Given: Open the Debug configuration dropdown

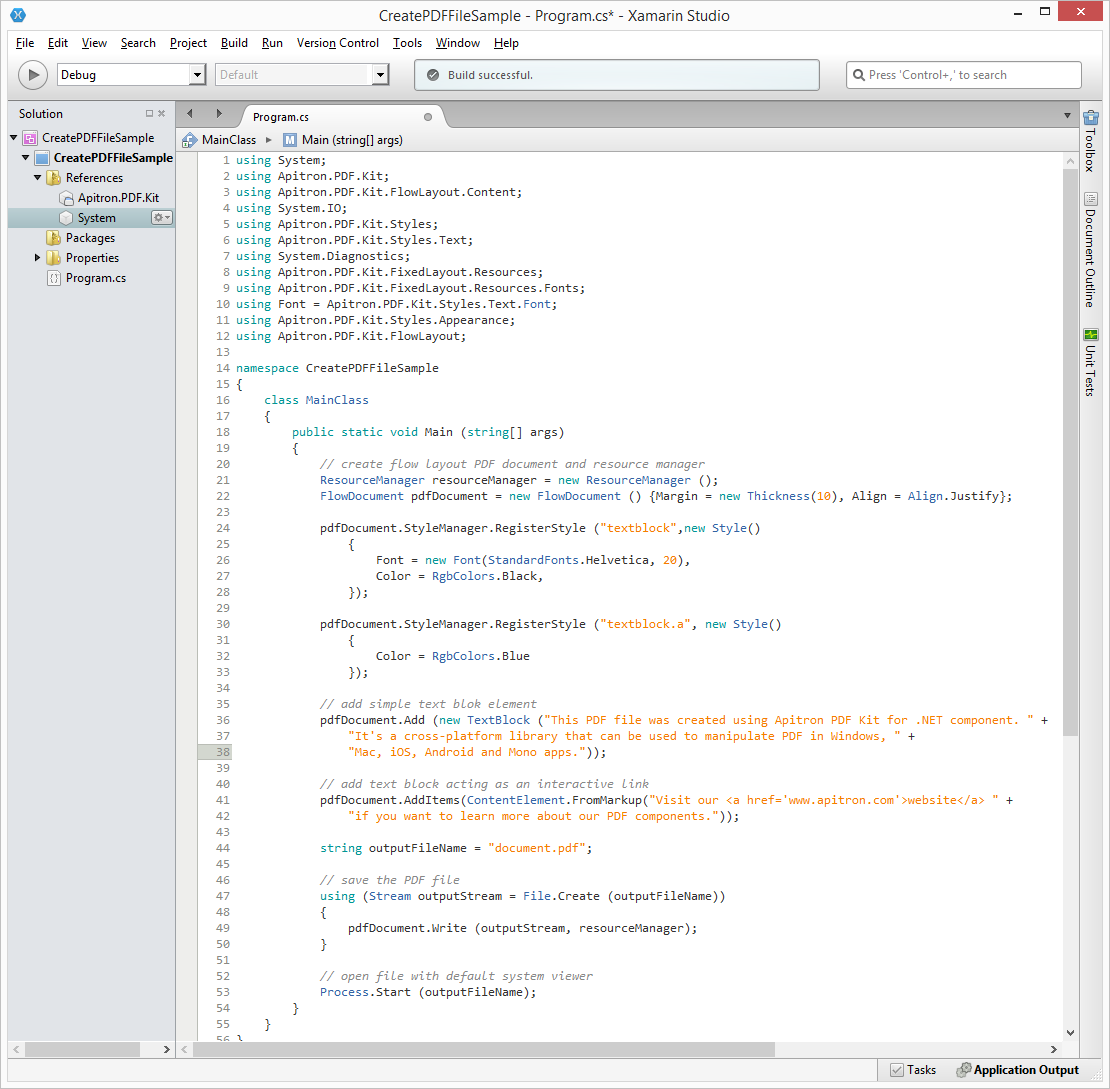Looking at the screenshot, I should click(197, 75).
